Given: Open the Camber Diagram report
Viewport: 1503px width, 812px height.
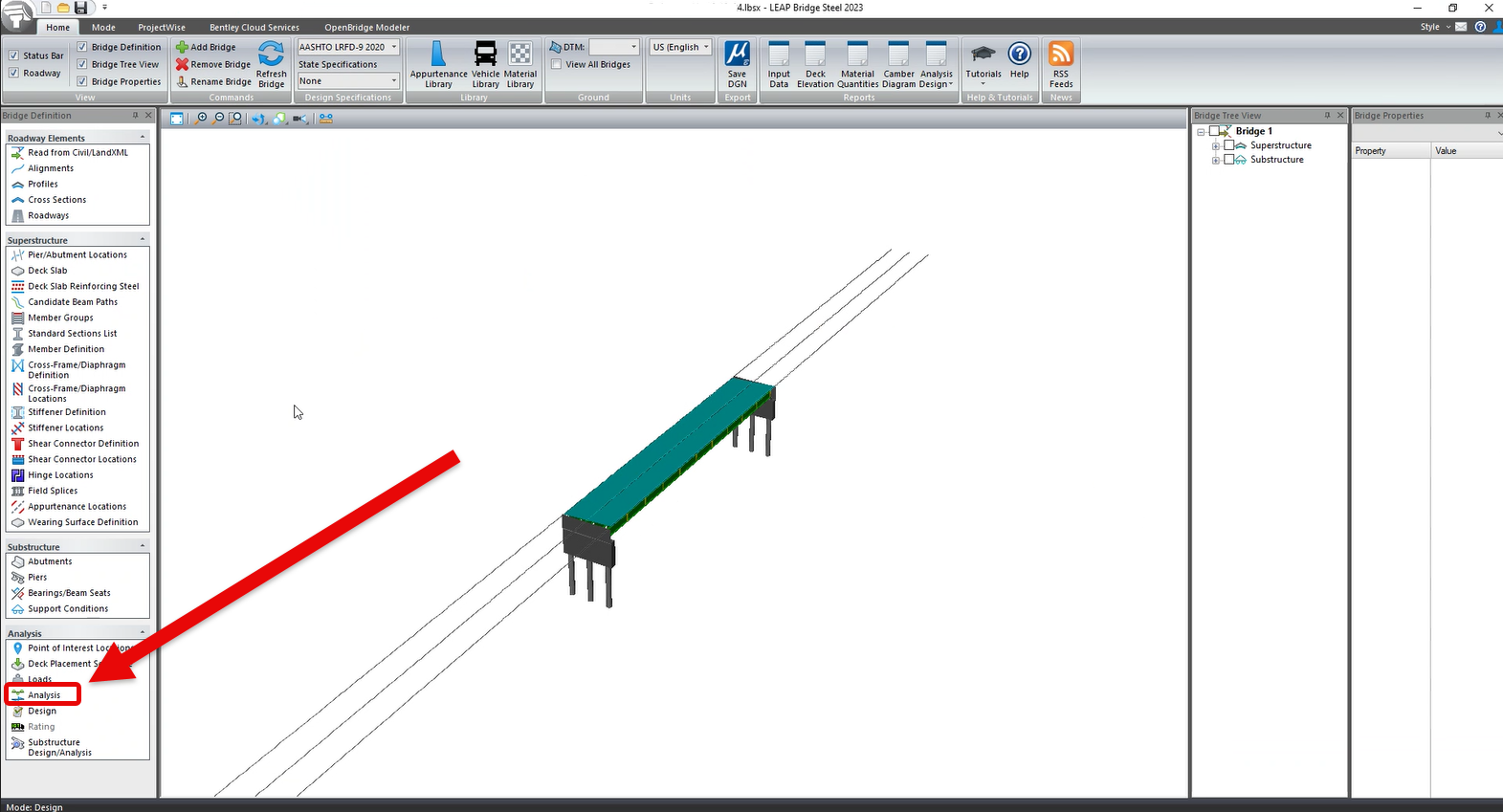Looking at the screenshot, I should [898, 65].
